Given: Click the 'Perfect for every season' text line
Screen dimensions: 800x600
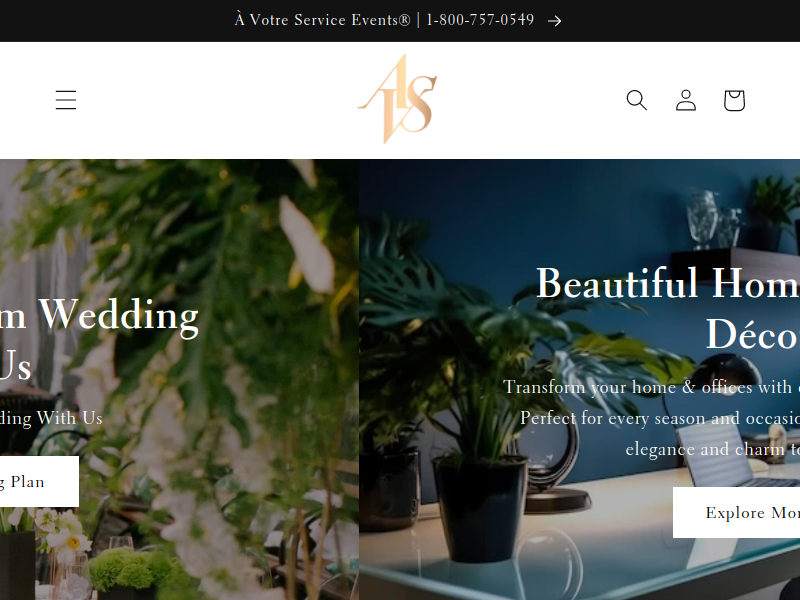Looking at the screenshot, I should pyautogui.click(x=660, y=418).
